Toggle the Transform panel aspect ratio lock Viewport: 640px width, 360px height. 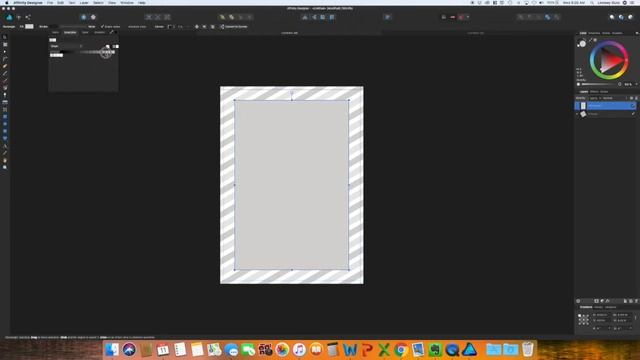[x=636, y=318]
